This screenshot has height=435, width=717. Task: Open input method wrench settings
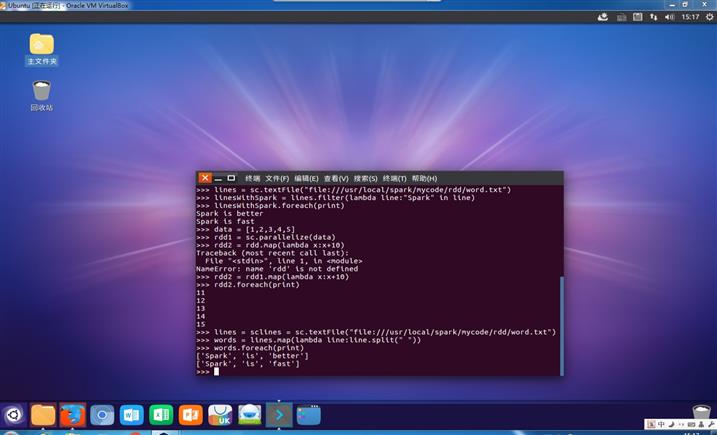[x=711, y=424]
